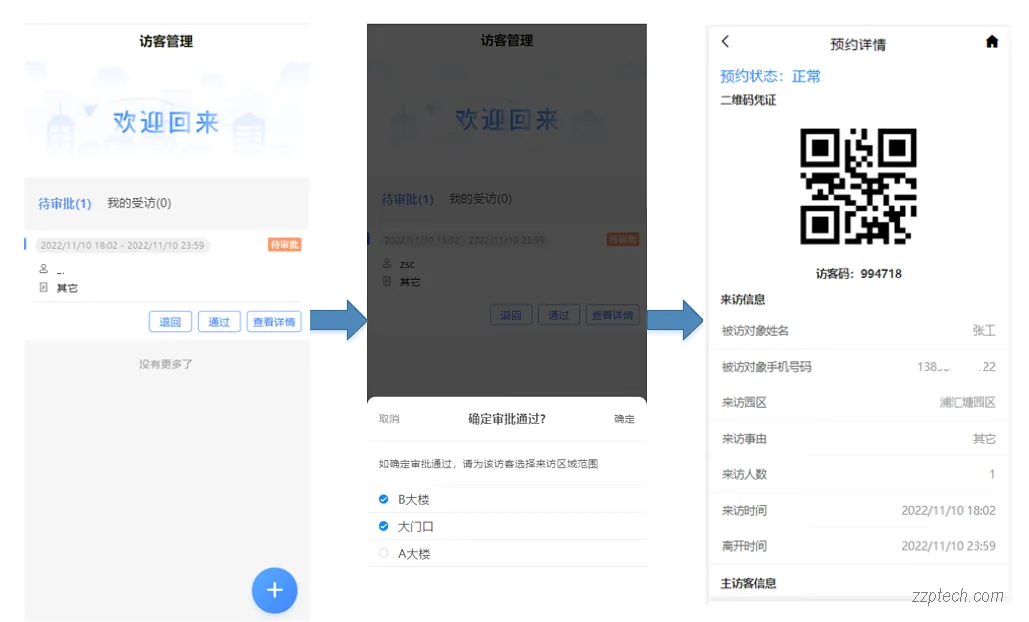Tap the blue plus floating button
The height and width of the screenshot is (622, 1029).
tap(274, 590)
